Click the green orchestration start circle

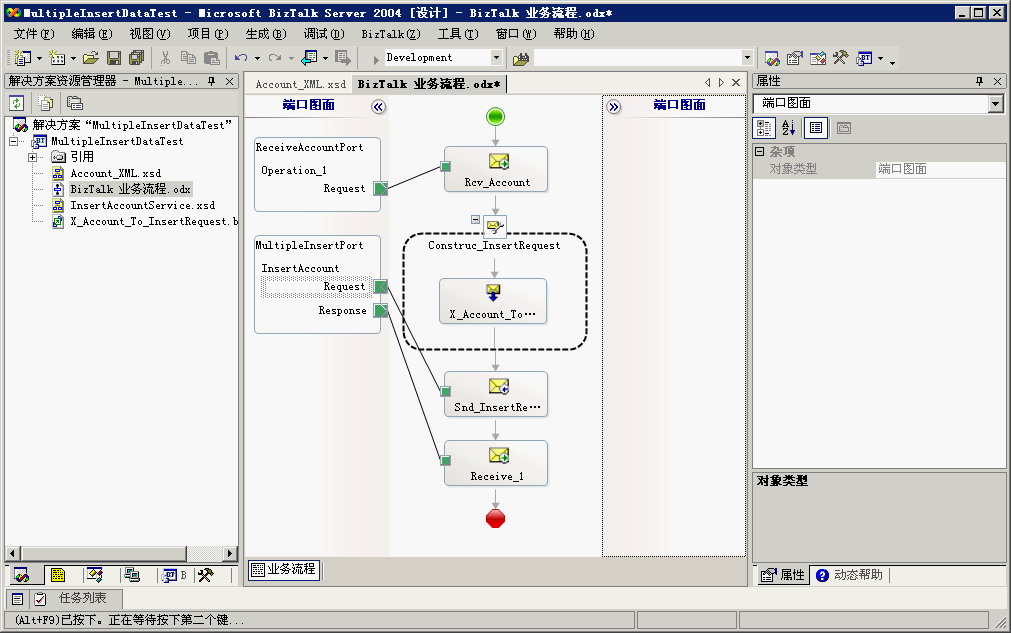[495, 117]
